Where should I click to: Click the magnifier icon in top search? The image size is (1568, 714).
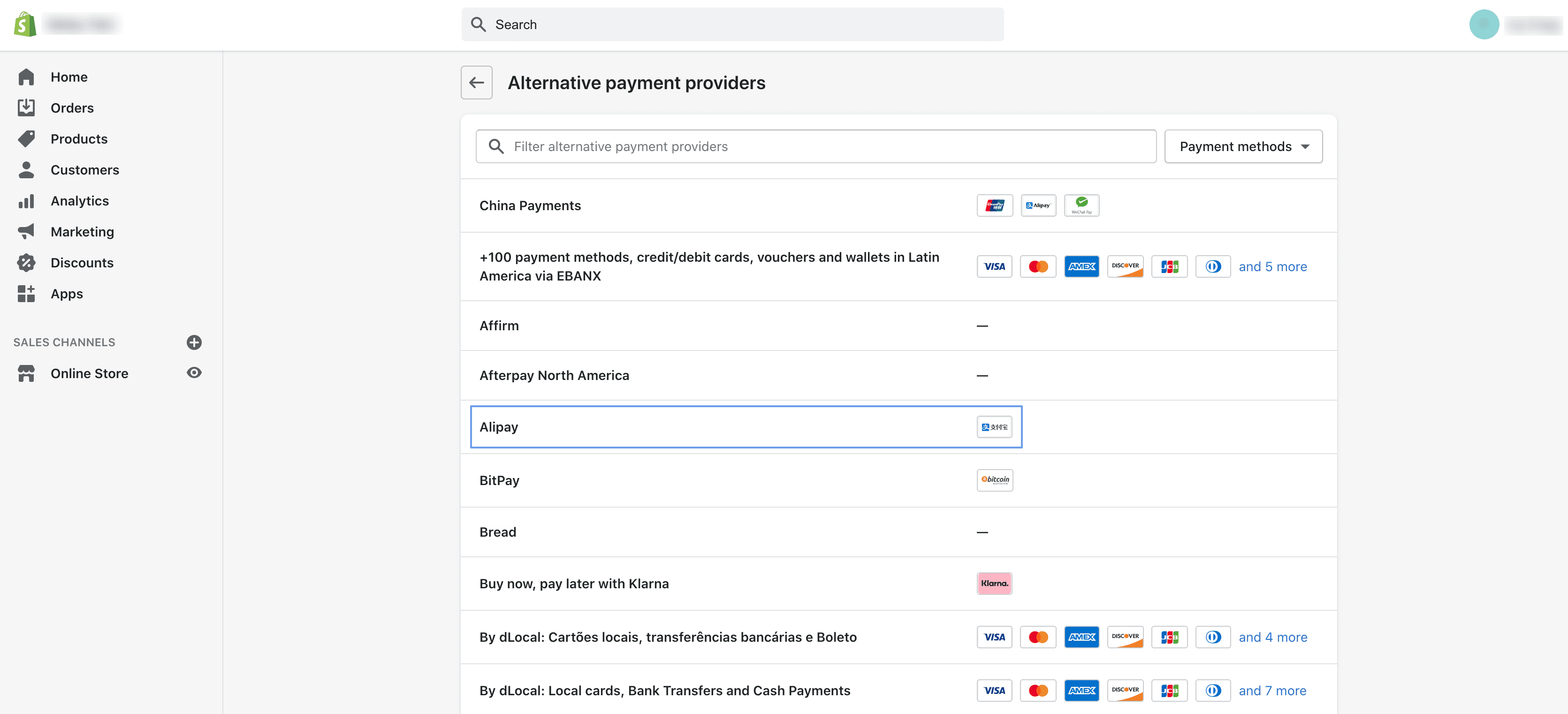pos(479,25)
